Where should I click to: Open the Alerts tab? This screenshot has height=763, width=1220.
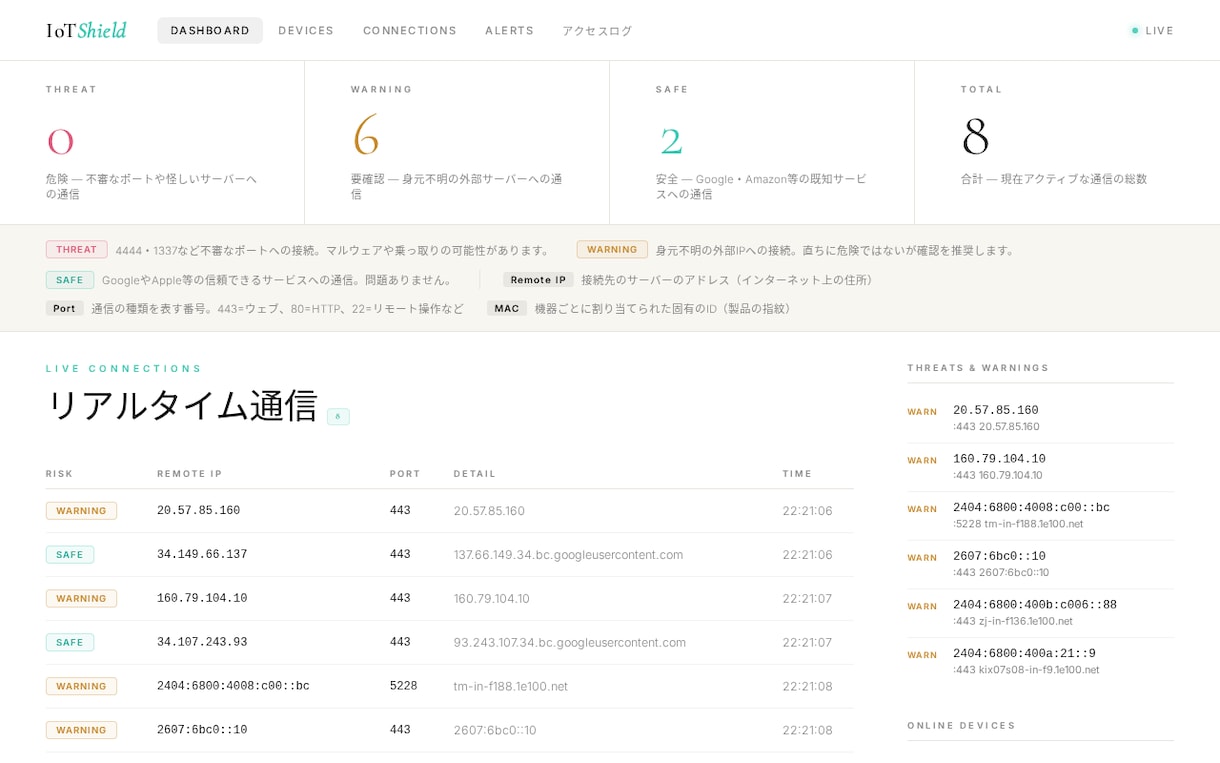(510, 30)
